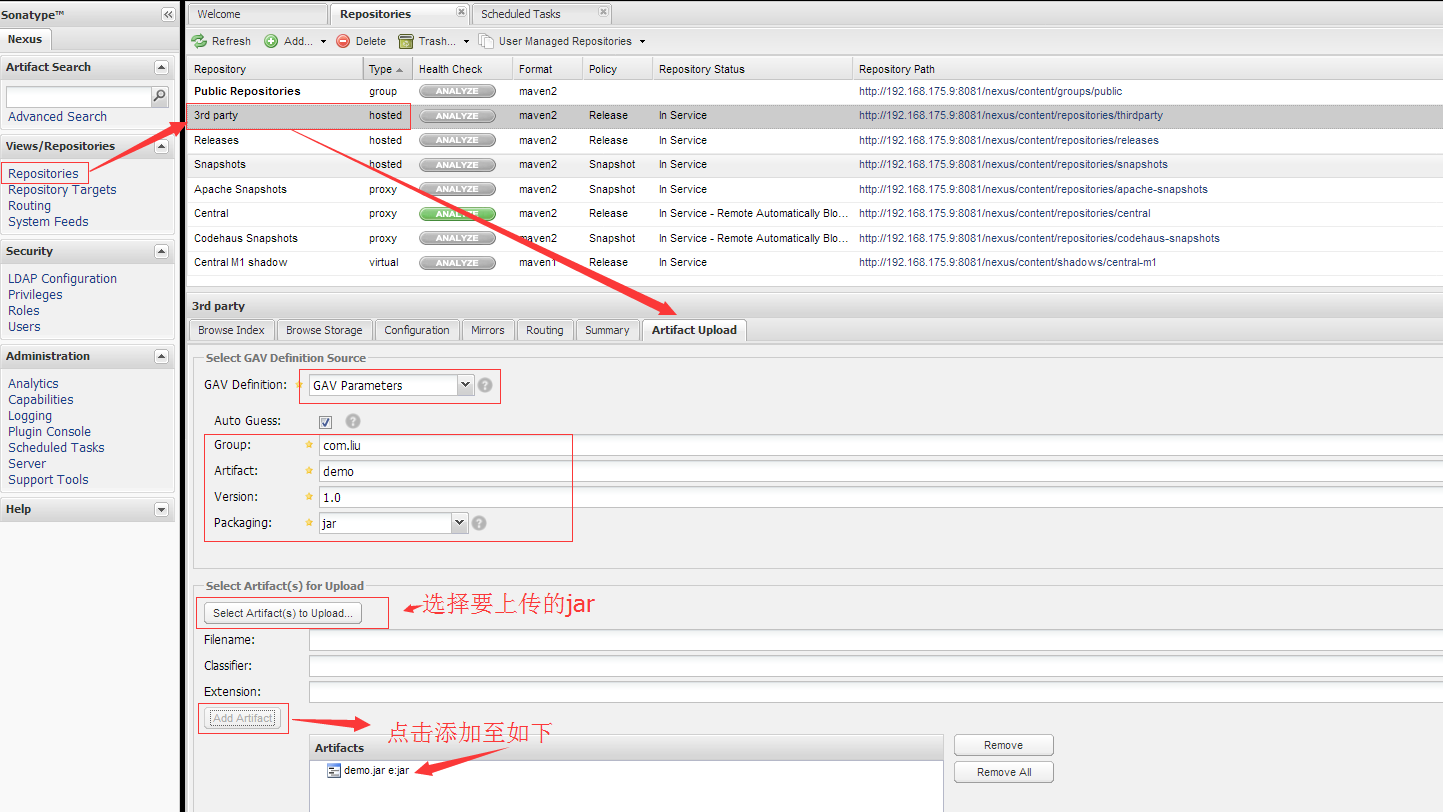Click ANALYZE badge for Apache Snapshots
This screenshot has height=812, width=1443.
click(457, 189)
